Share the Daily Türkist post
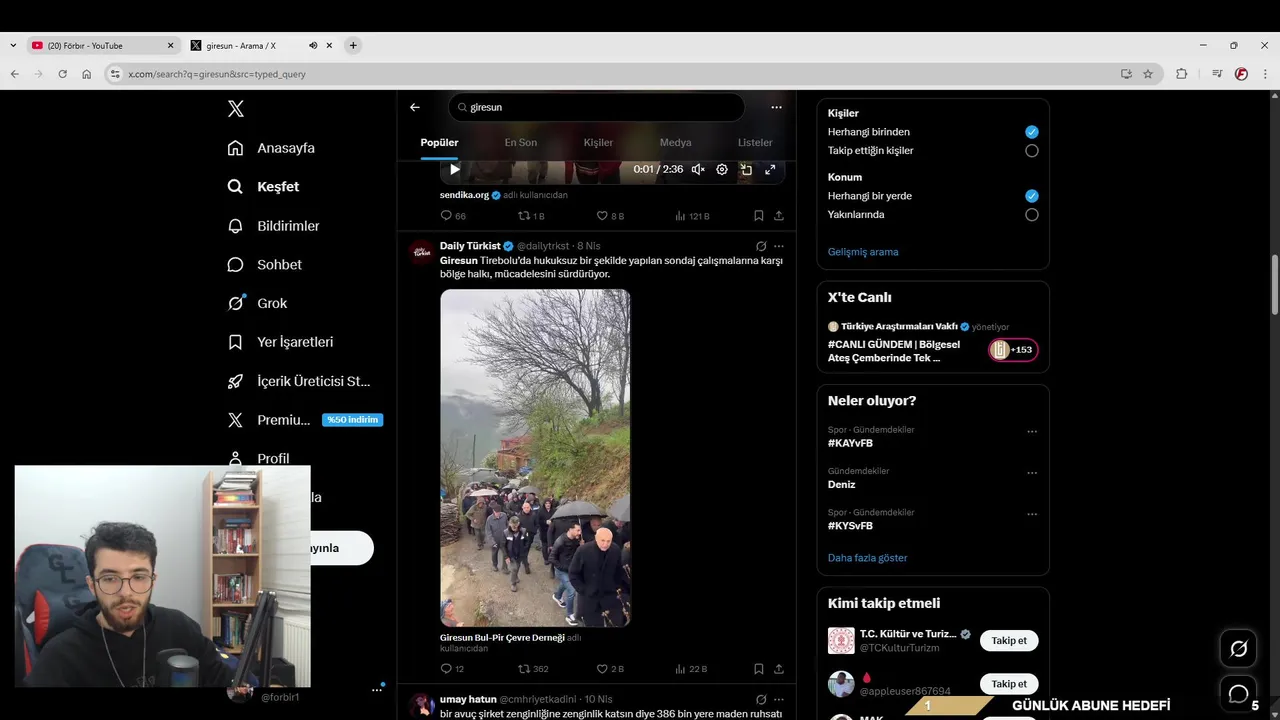The width and height of the screenshot is (1280, 720). tap(778, 669)
